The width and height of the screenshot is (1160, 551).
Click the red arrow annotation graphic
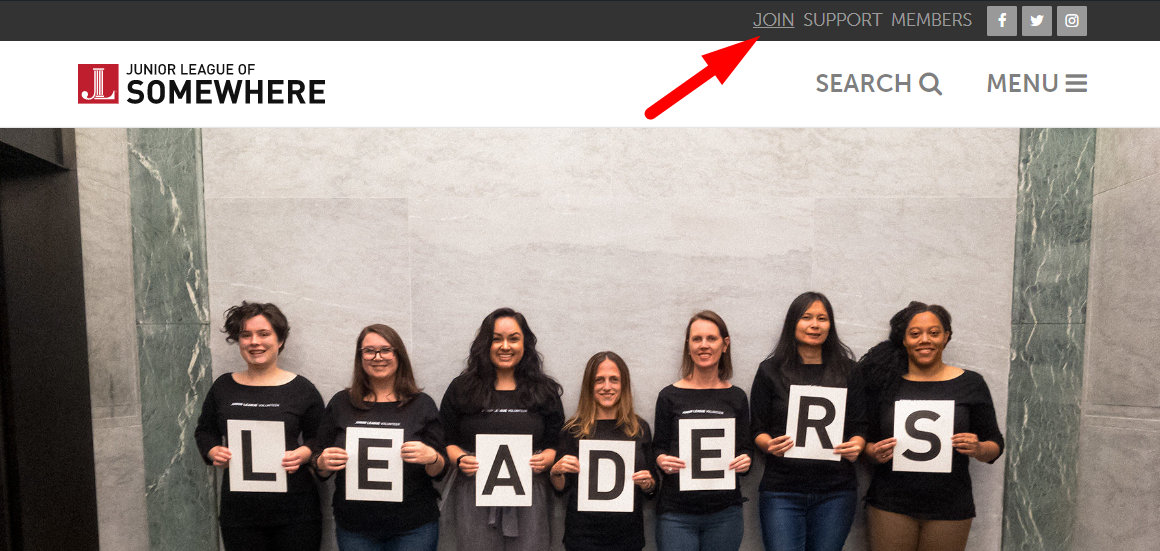703,78
